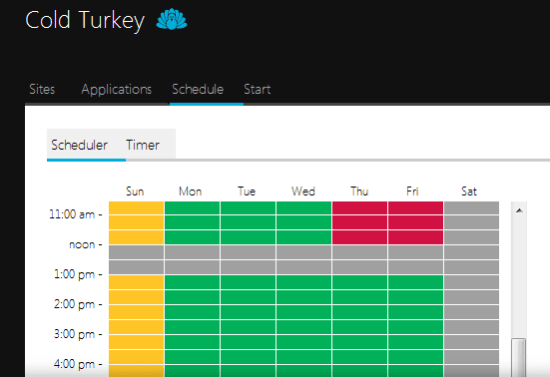Toggle Thursday's gray 12:30 pm half-hour block
This screenshot has width=550, height=377.
click(x=360, y=267)
